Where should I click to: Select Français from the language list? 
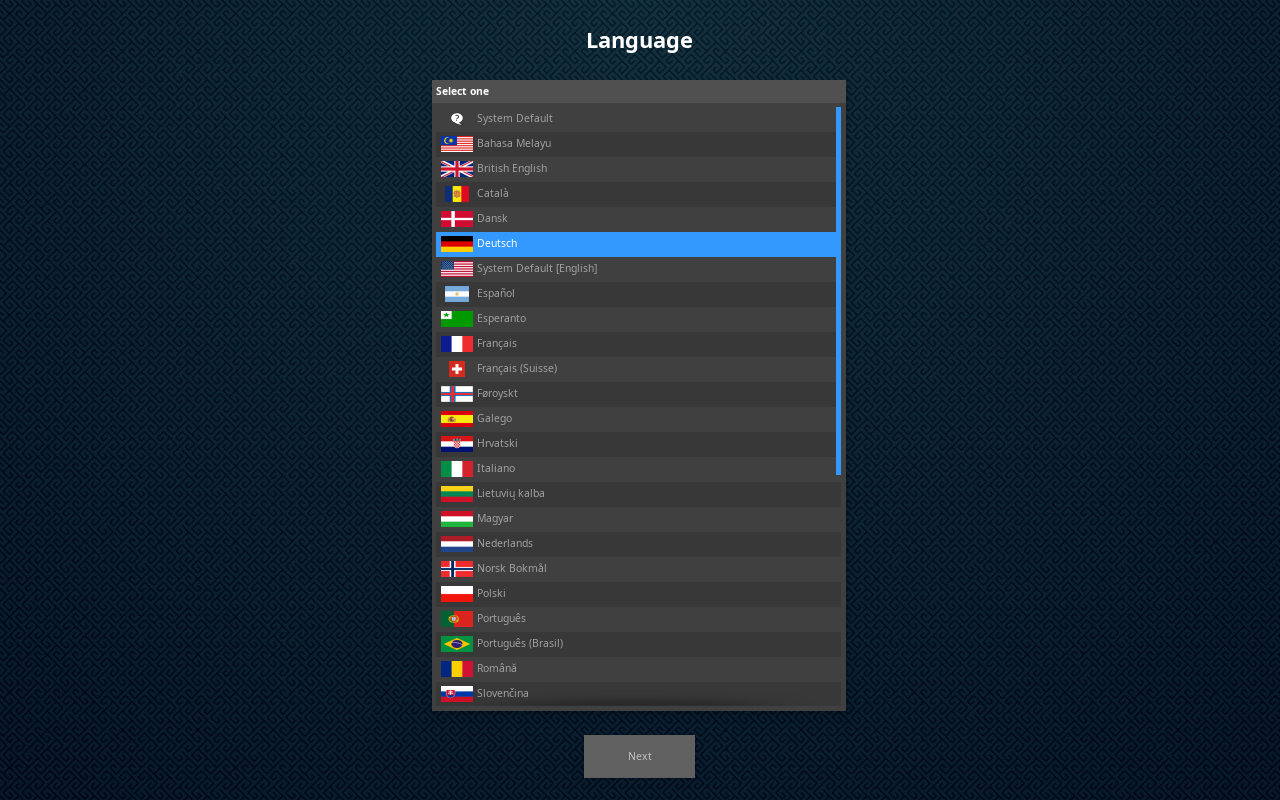point(497,343)
